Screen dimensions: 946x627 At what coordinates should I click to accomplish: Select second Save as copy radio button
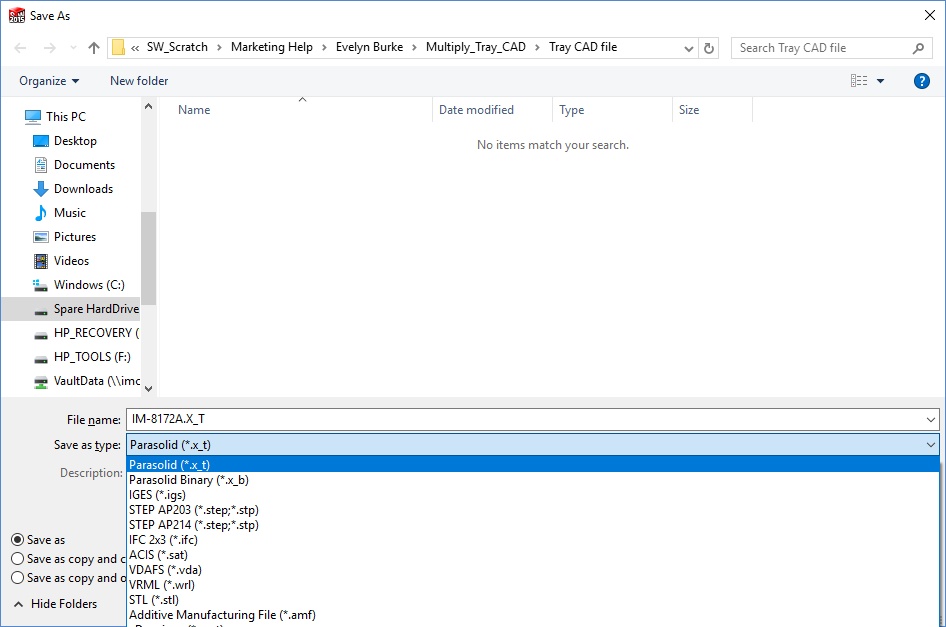point(18,578)
